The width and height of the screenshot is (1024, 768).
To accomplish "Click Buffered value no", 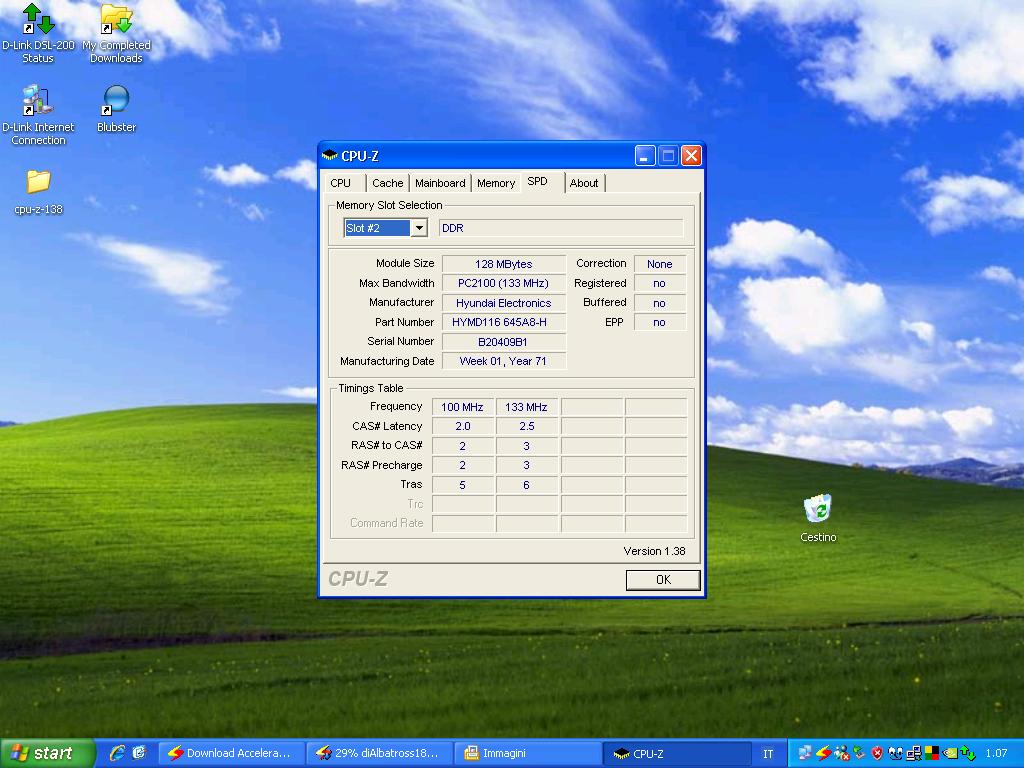I will click(660, 303).
